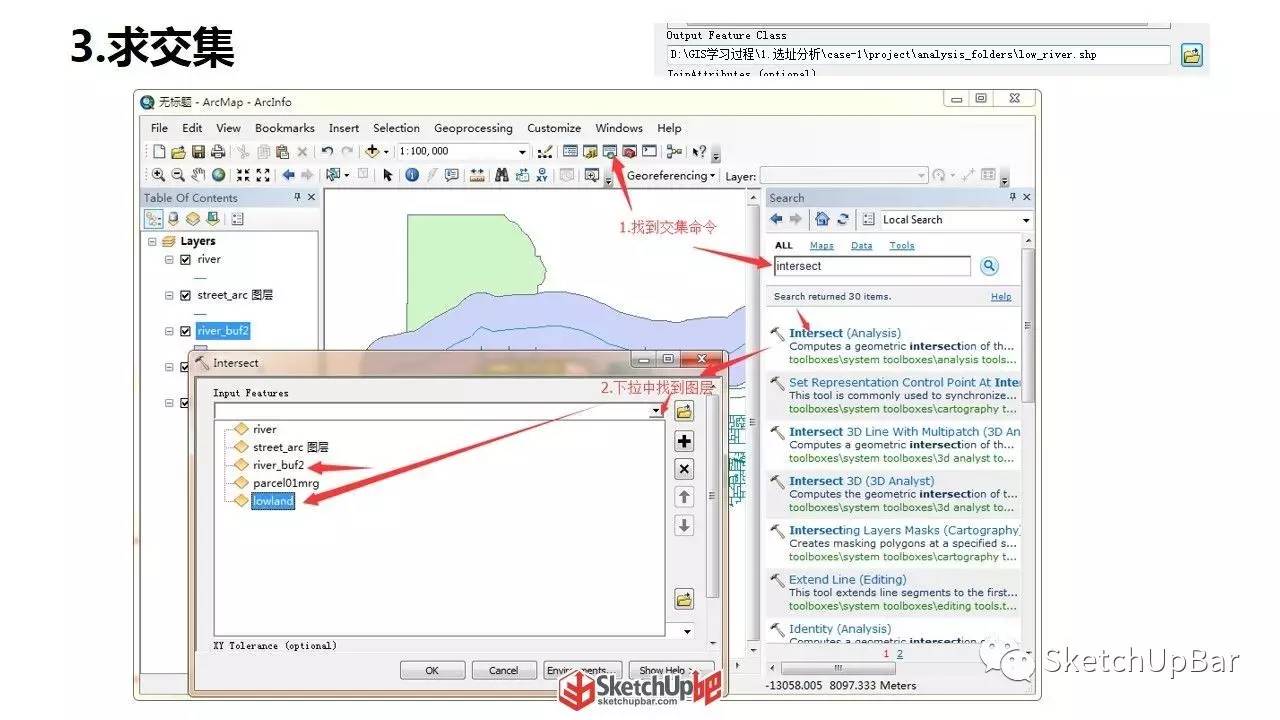Select parcel01mrg in the Input Features list
Screen dimensions: 1280x720
point(286,483)
